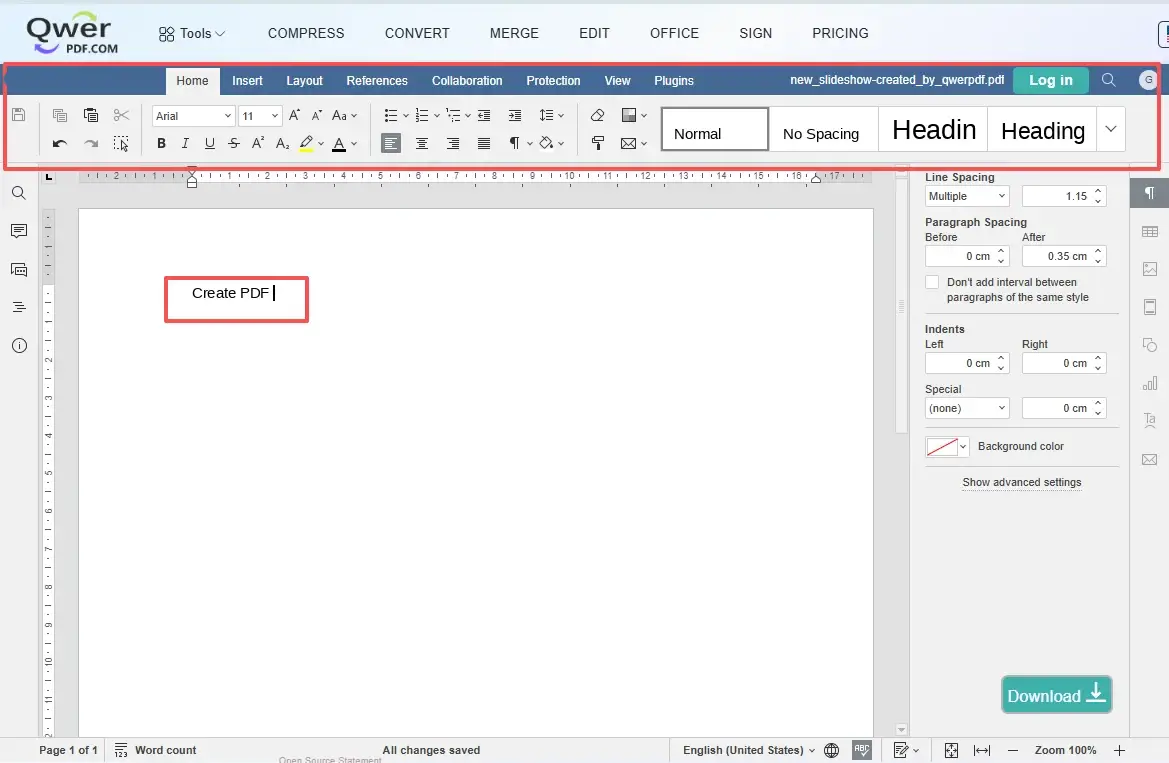
Task: Switch to the References tab
Action: click(x=376, y=81)
